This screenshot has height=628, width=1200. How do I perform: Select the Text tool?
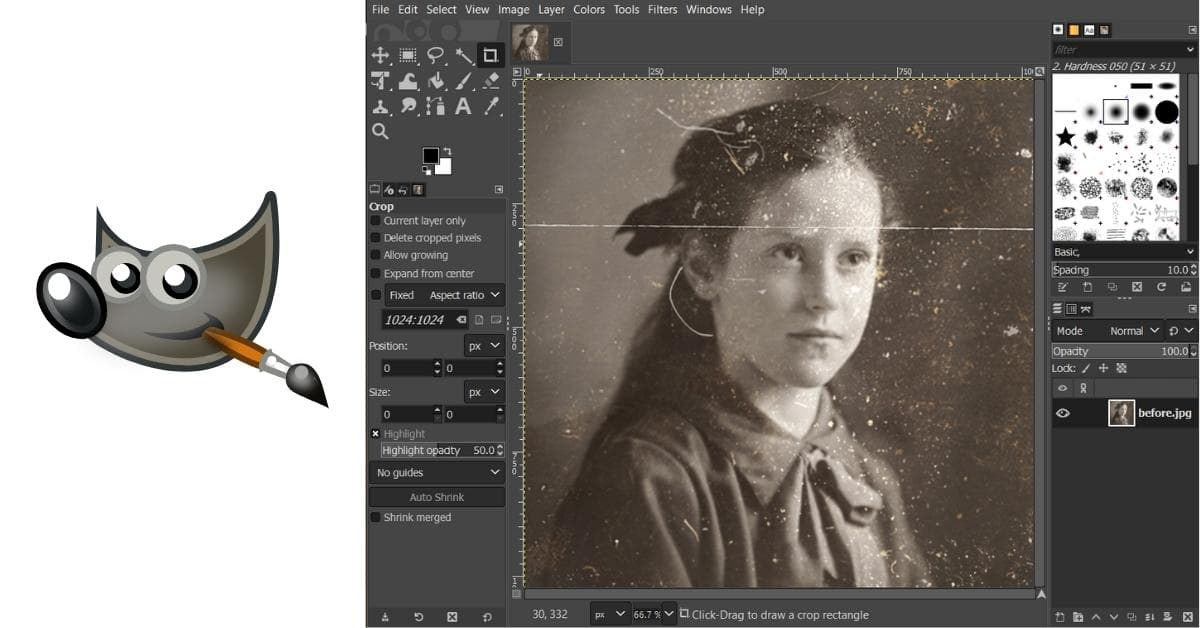(464, 106)
